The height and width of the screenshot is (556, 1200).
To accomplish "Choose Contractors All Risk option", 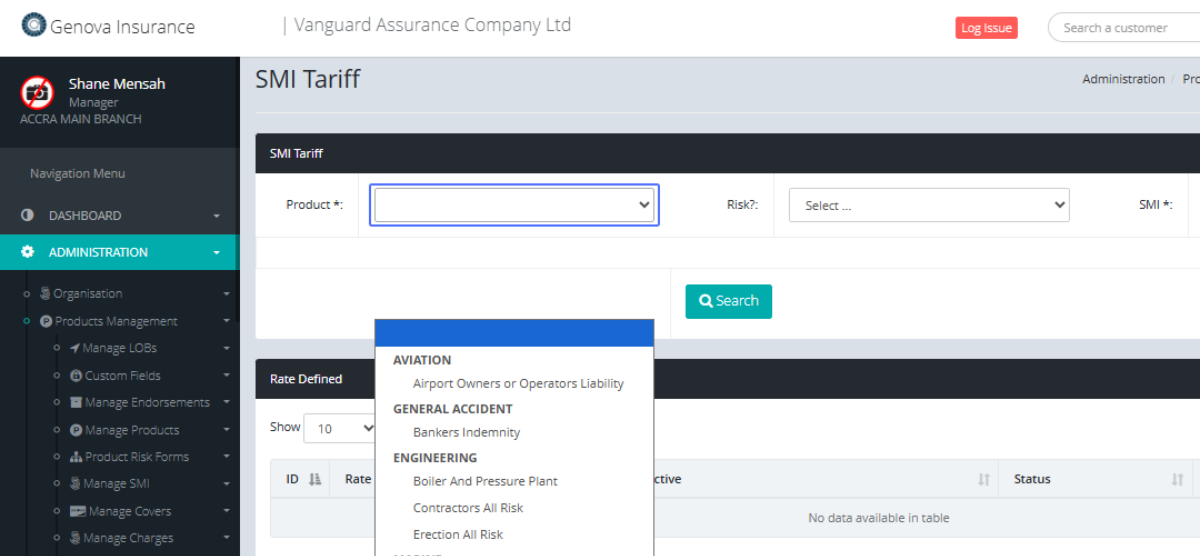I will [x=468, y=508].
